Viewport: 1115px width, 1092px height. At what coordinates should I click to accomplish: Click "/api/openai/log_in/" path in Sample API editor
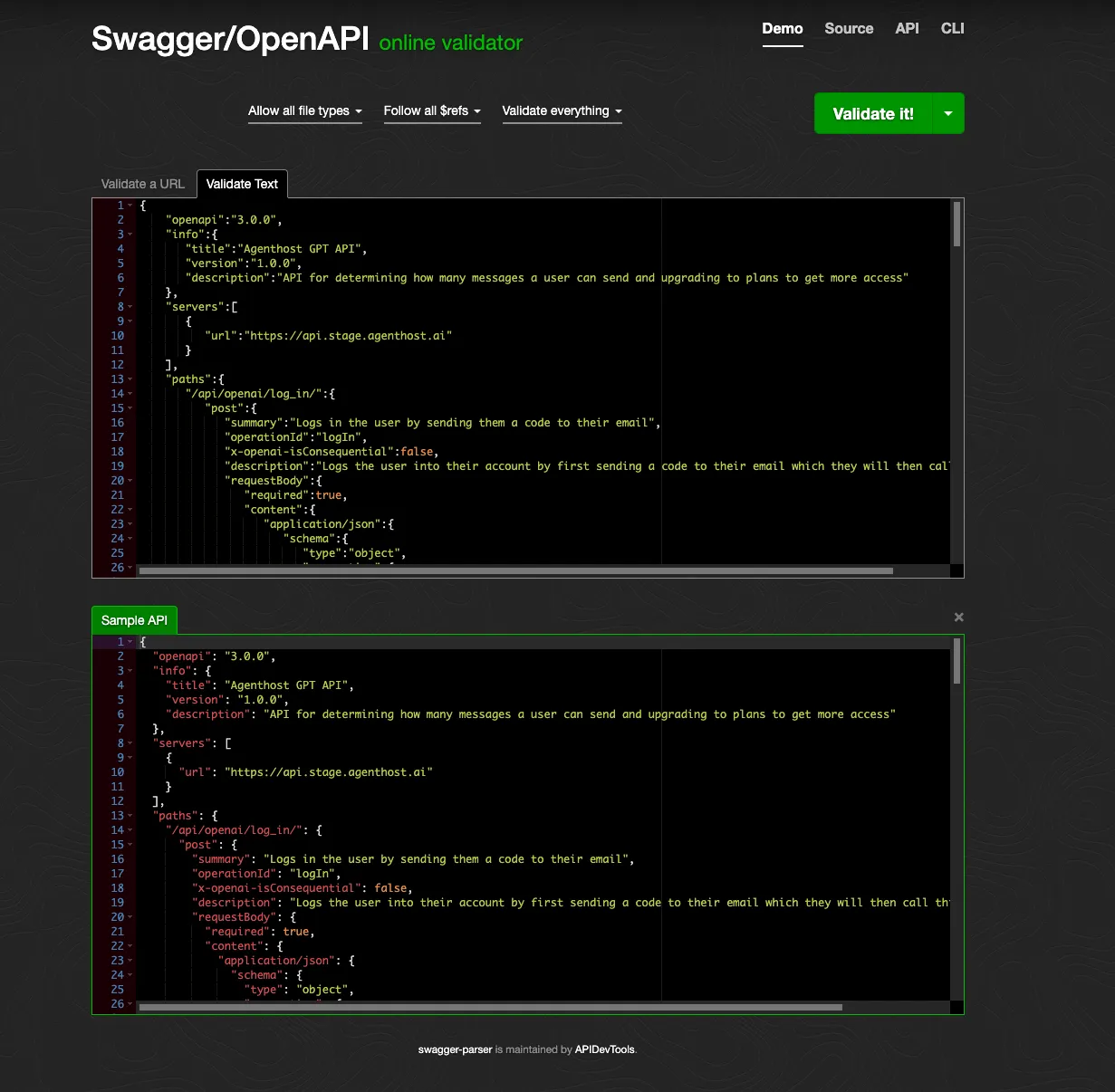click(235, 830)
